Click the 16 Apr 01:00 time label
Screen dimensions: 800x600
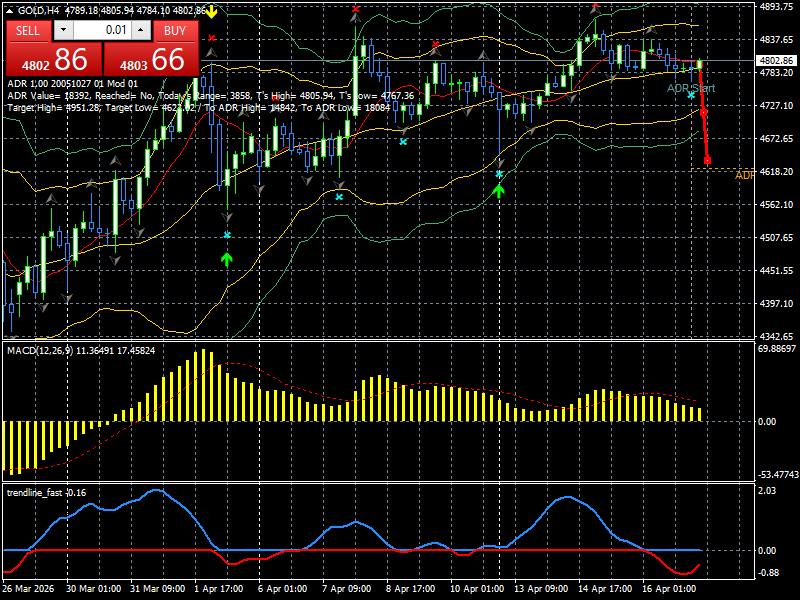click(669, 588)
